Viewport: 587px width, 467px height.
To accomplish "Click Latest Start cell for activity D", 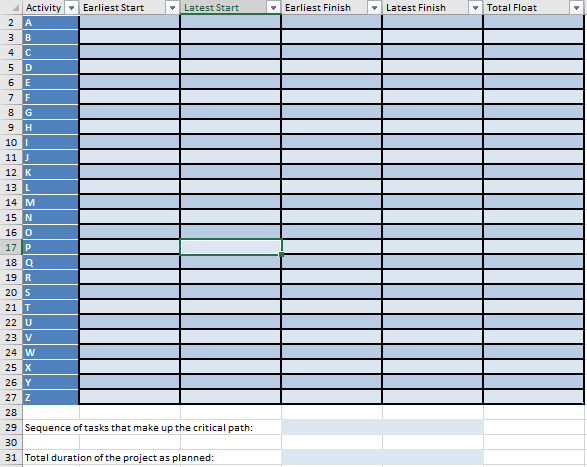I will click(231, 67).
